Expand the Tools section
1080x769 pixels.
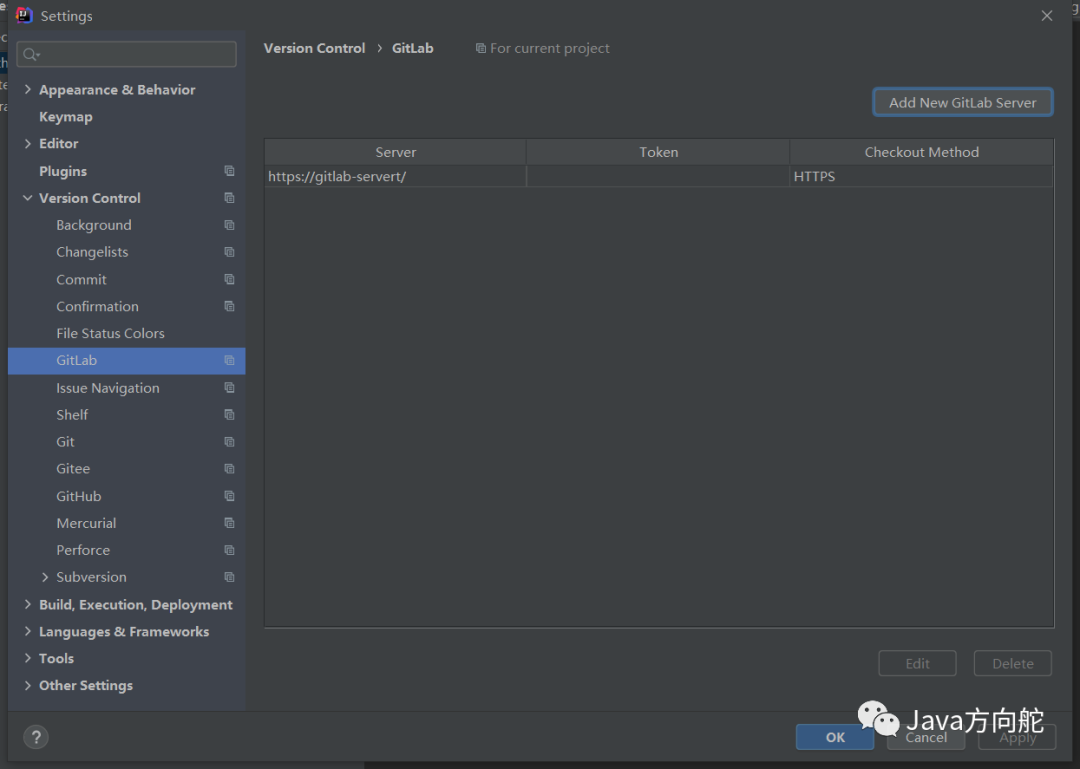pyautogui.click(x=28, y=658)
